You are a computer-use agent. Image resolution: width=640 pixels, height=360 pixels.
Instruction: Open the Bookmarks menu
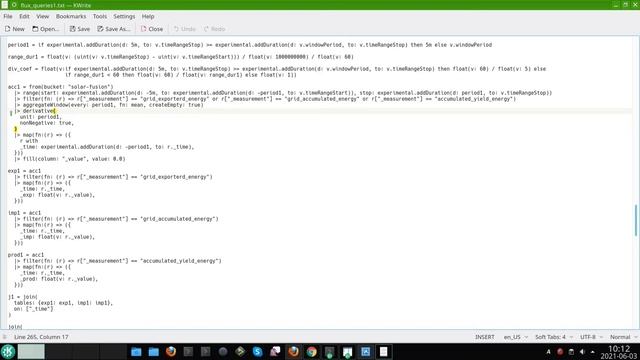point(71,16)
